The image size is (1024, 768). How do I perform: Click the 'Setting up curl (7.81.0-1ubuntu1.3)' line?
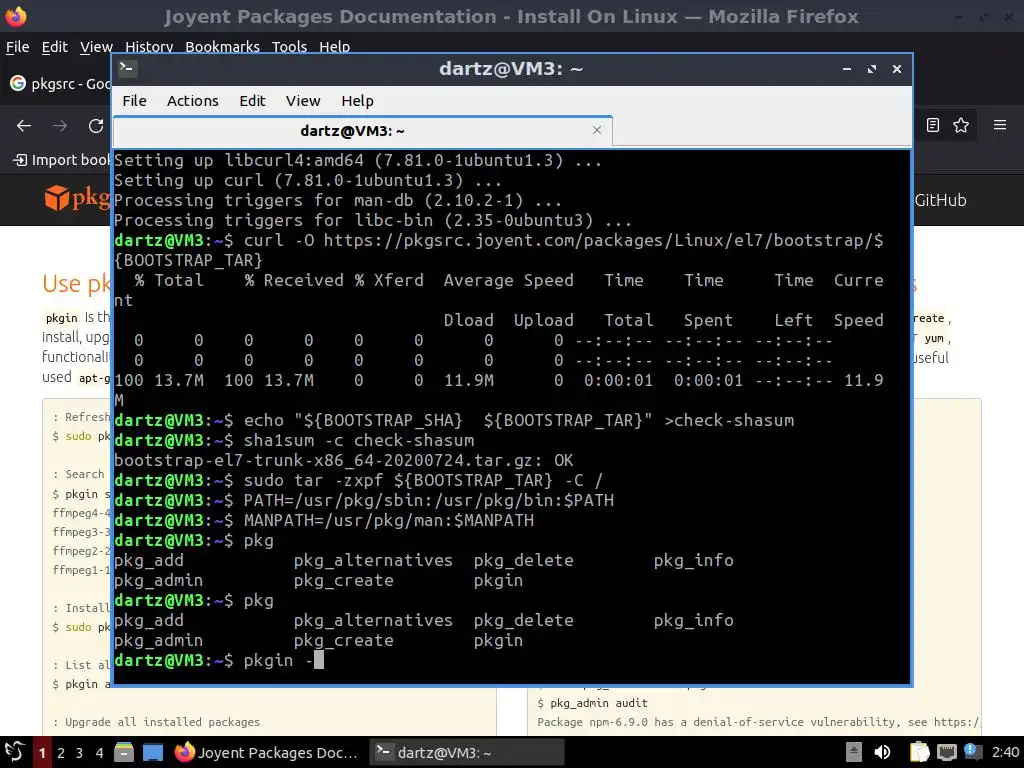308,180
